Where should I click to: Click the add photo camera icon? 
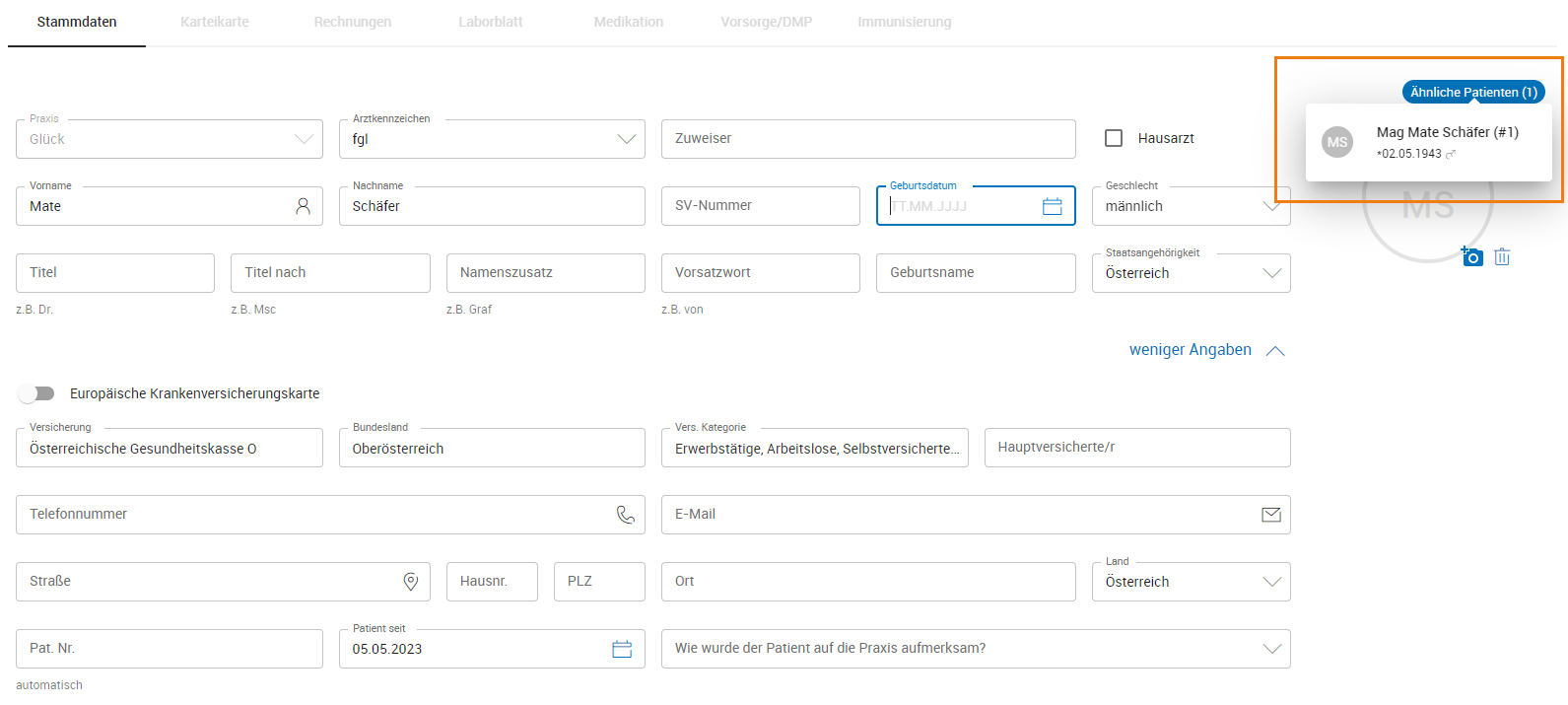pos(1471,256)
